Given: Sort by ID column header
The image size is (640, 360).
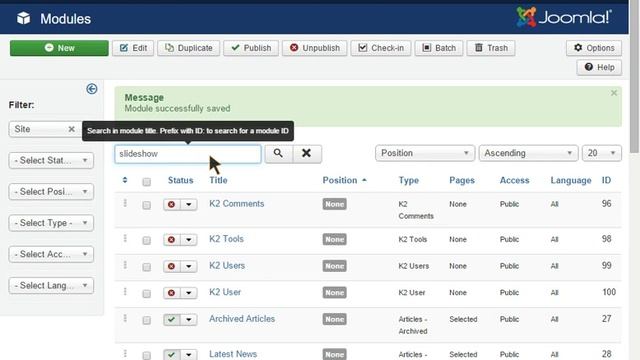Looking at the screenshot, I should pos(606,180).
